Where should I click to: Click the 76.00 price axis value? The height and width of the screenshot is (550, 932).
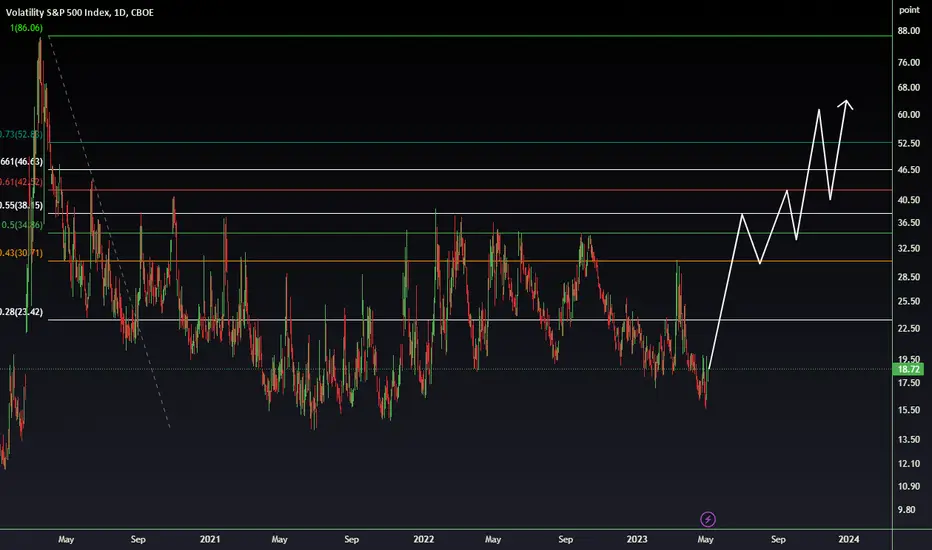[908, 62]
